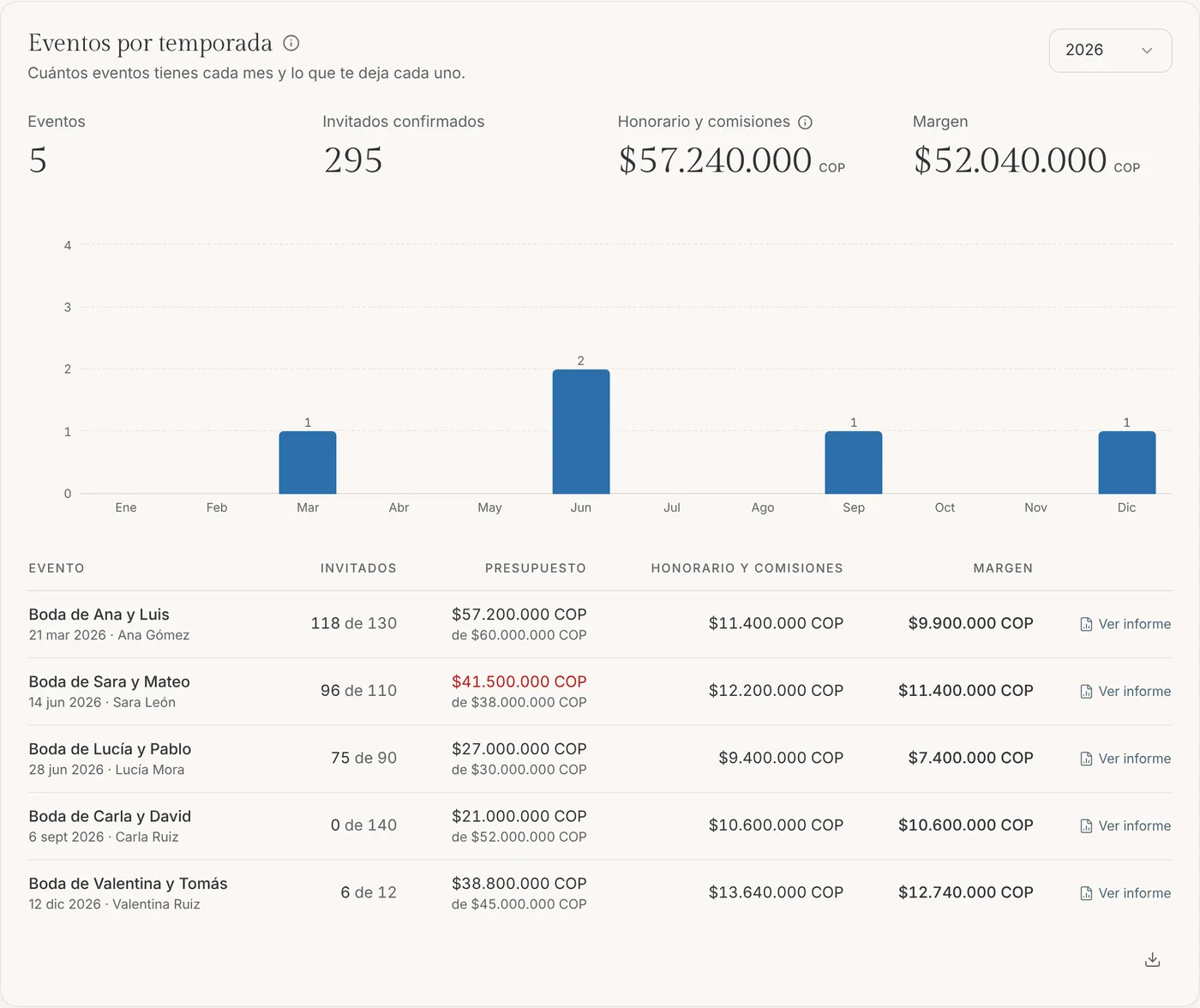Open Ver informe for Boda de Sara y Mateo
Screen dimensions: 1200x1008
1125,691
